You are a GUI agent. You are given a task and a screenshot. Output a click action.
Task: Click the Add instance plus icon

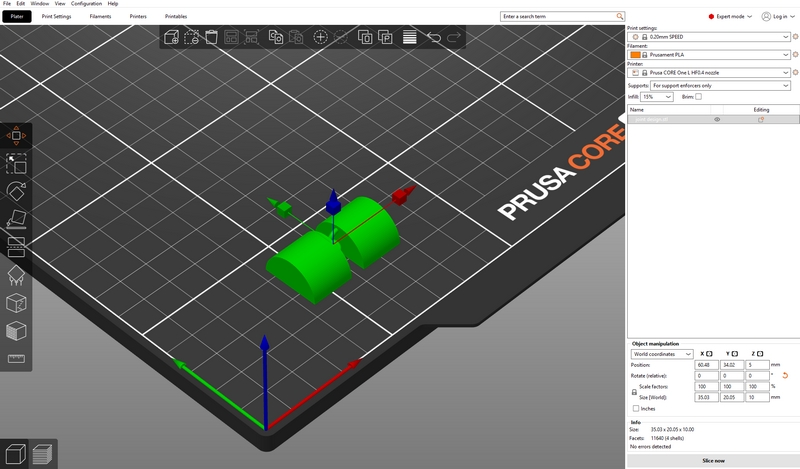tap(320, 37)
